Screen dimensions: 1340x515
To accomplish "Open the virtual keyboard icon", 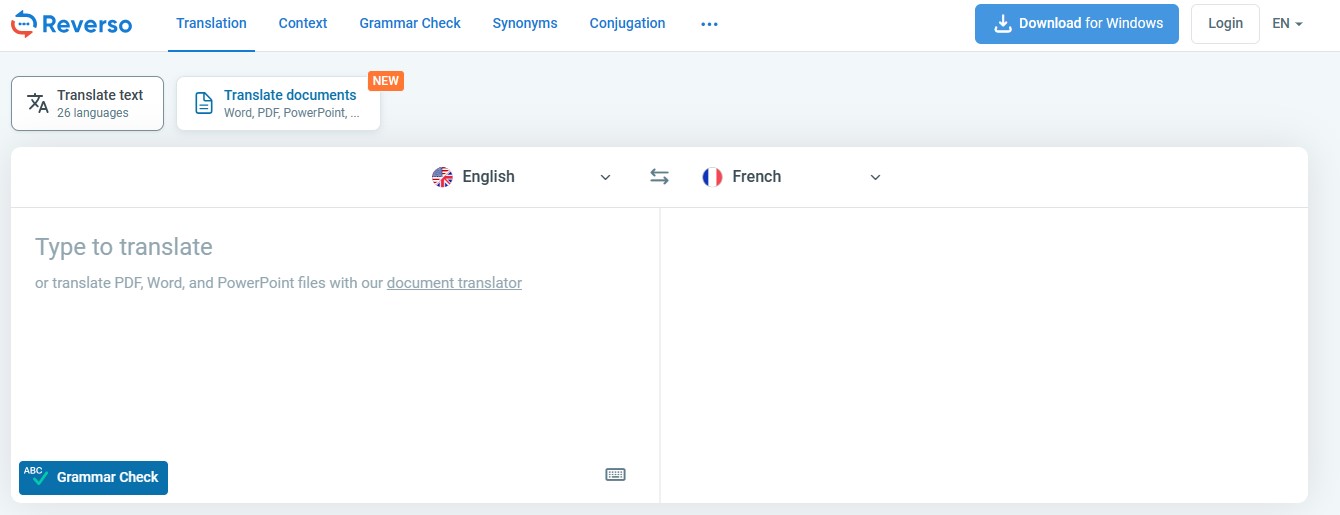I will tap(616, 474).
